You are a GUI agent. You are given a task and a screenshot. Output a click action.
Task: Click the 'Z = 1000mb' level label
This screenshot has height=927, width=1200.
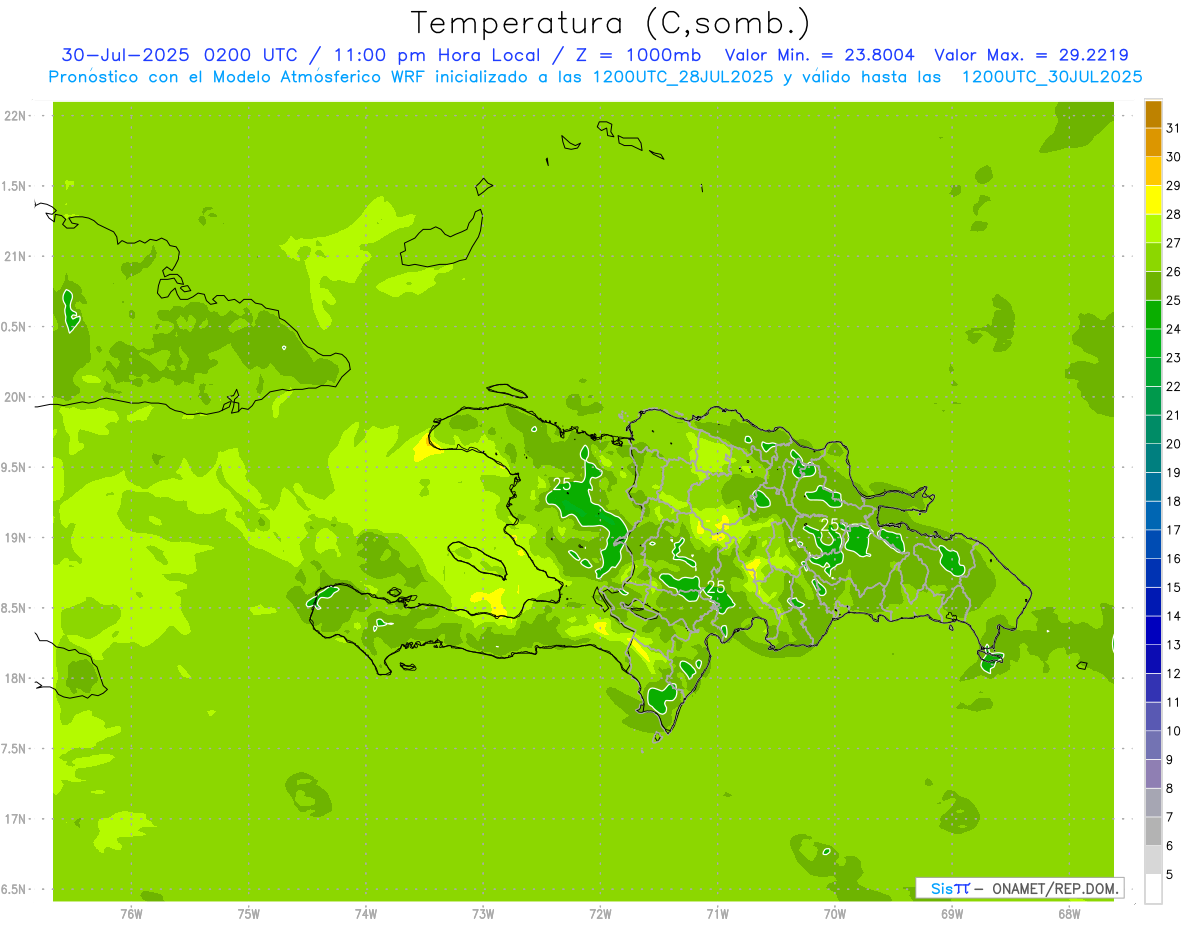tap(640, 55)
